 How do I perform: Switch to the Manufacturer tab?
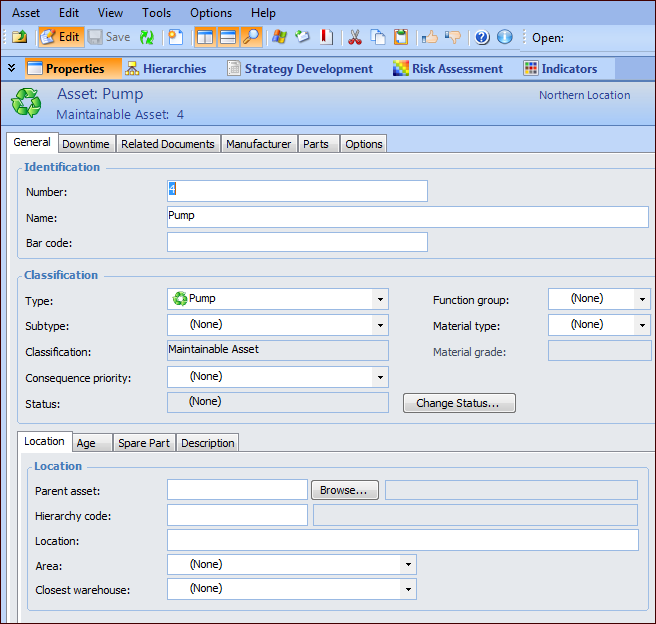coord(258,144)
